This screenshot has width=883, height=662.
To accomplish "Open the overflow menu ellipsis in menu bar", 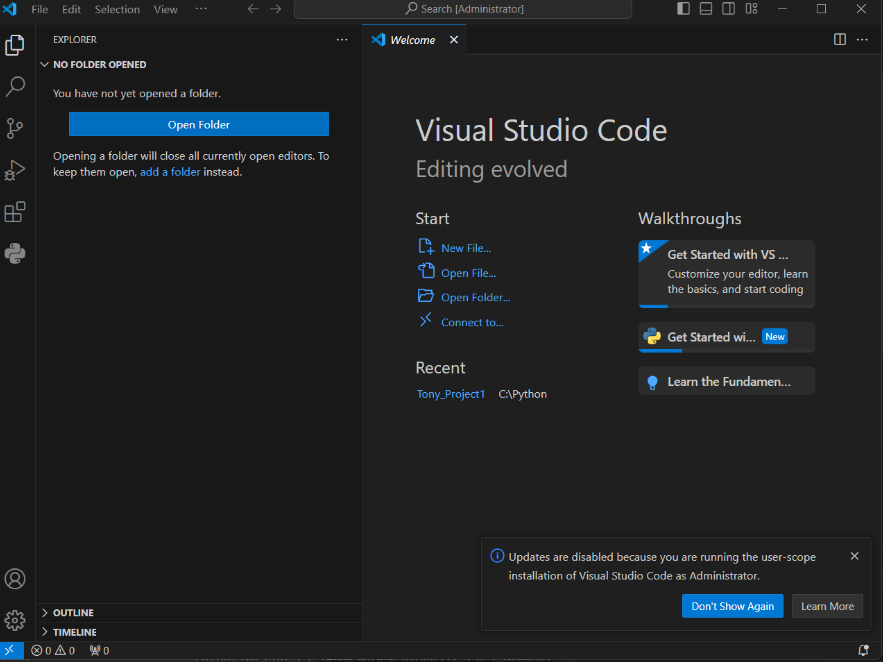I will pyautogui.click(x=201, y=9).
